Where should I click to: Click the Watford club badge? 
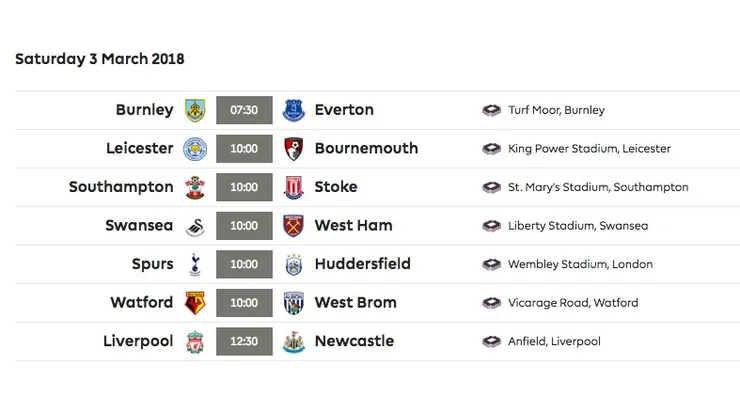[x=194, y=302]
